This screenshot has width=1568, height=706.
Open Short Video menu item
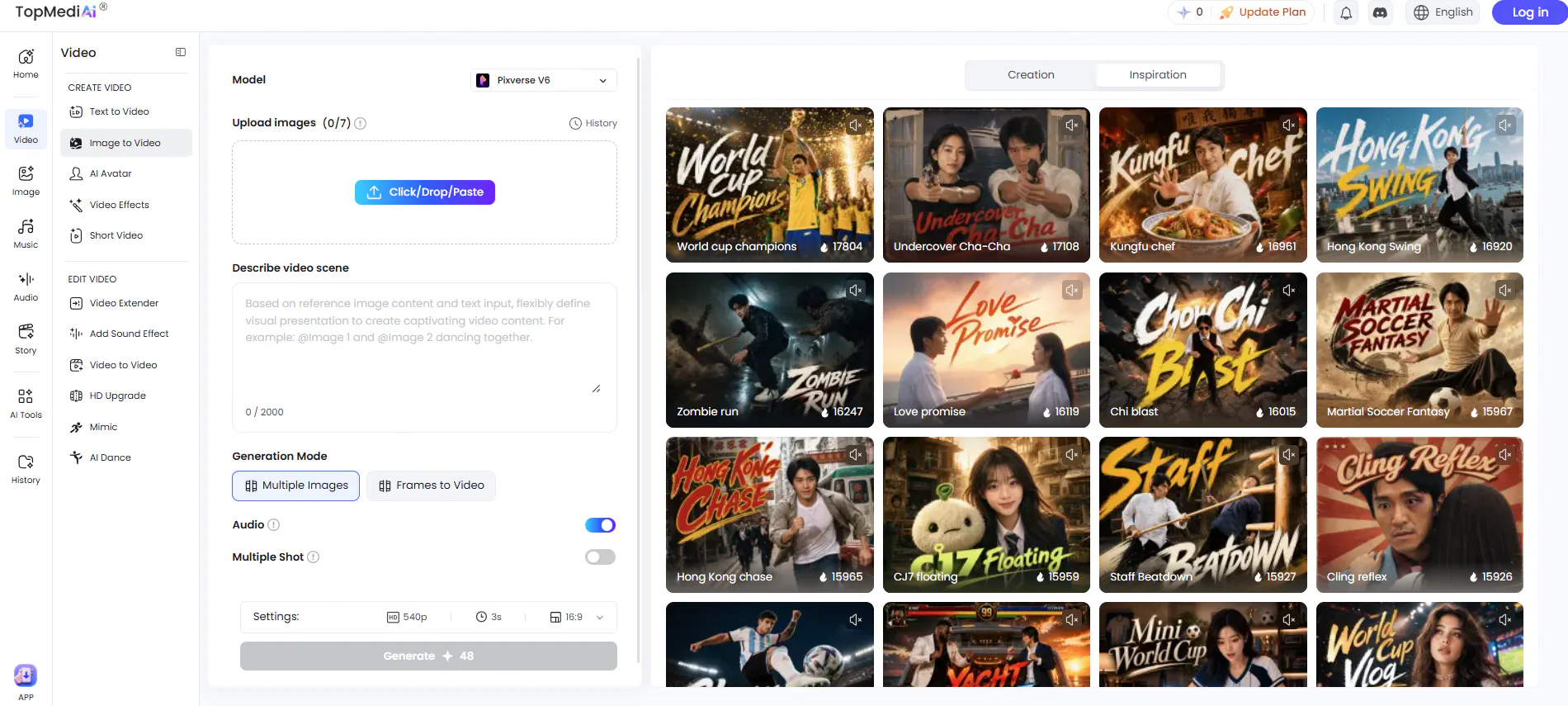pos(125,236)
